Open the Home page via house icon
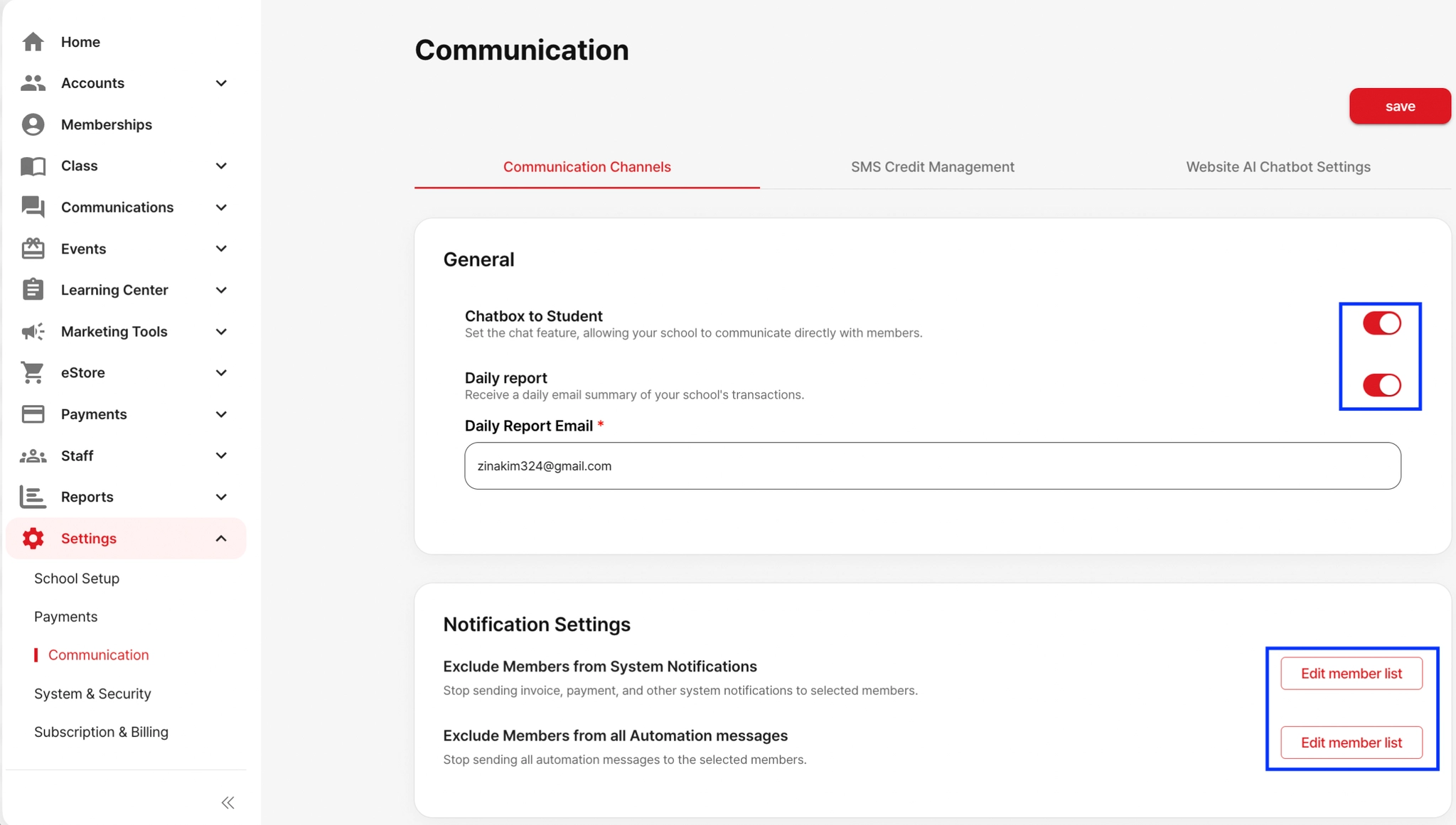This screenshot has height=825, width=1456. point(33,41)
